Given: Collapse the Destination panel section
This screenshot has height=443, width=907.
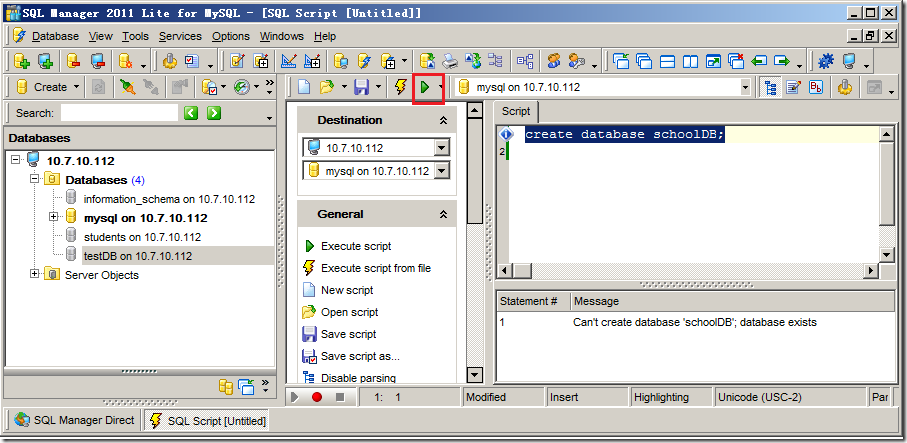Looking at the screenshot, I should 443,120.
